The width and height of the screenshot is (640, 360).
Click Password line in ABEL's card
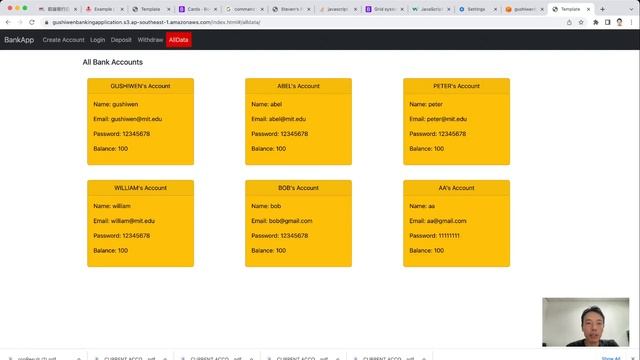[x=280, y=134]
